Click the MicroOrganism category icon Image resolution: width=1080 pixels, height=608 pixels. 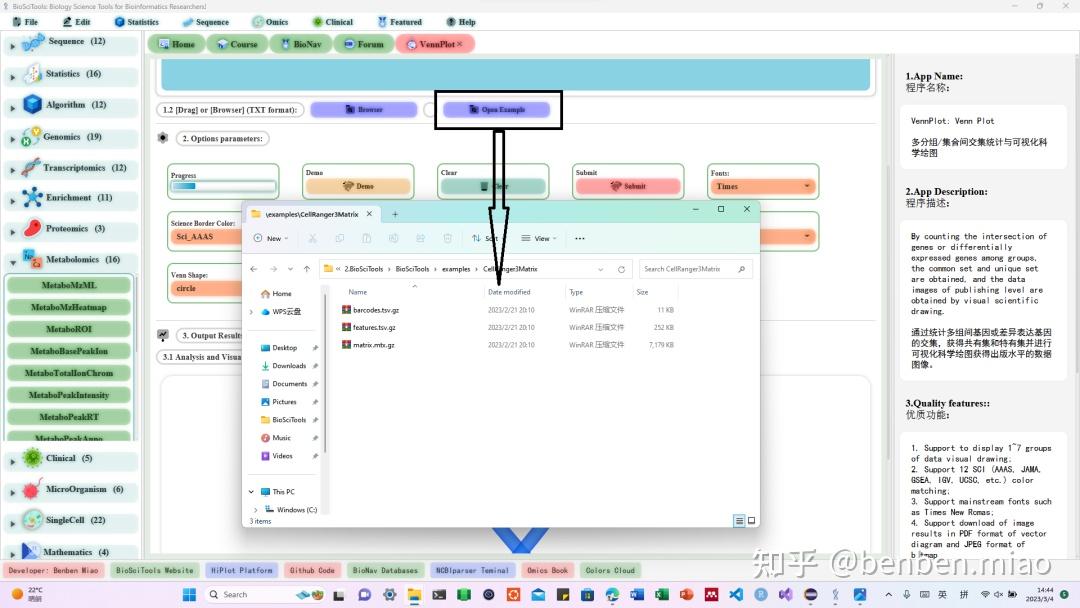tap(30, 489)
